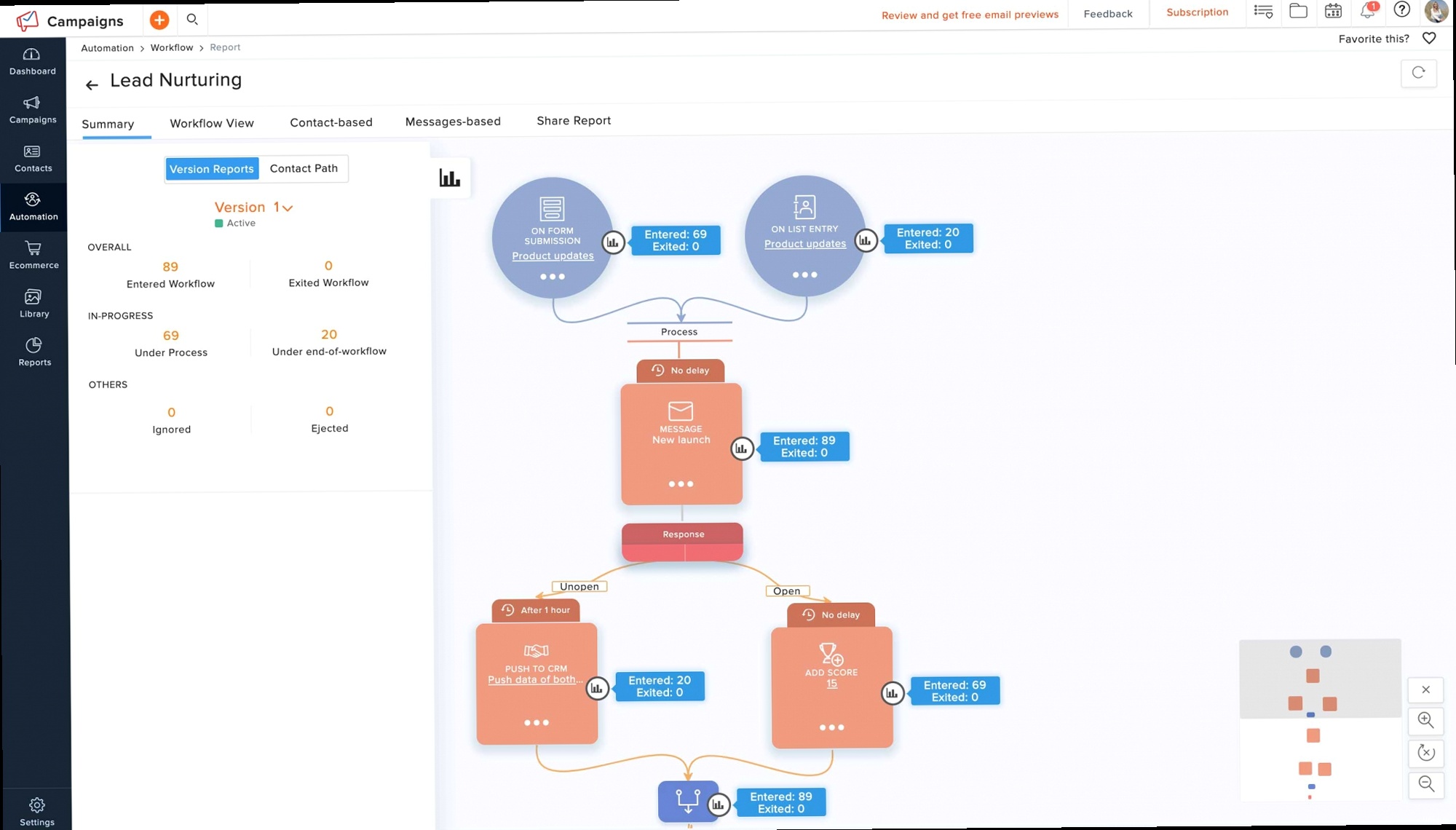Click the Product updates link in form trigger
The height and width of the screenshot is (830, 1456).
553,256
